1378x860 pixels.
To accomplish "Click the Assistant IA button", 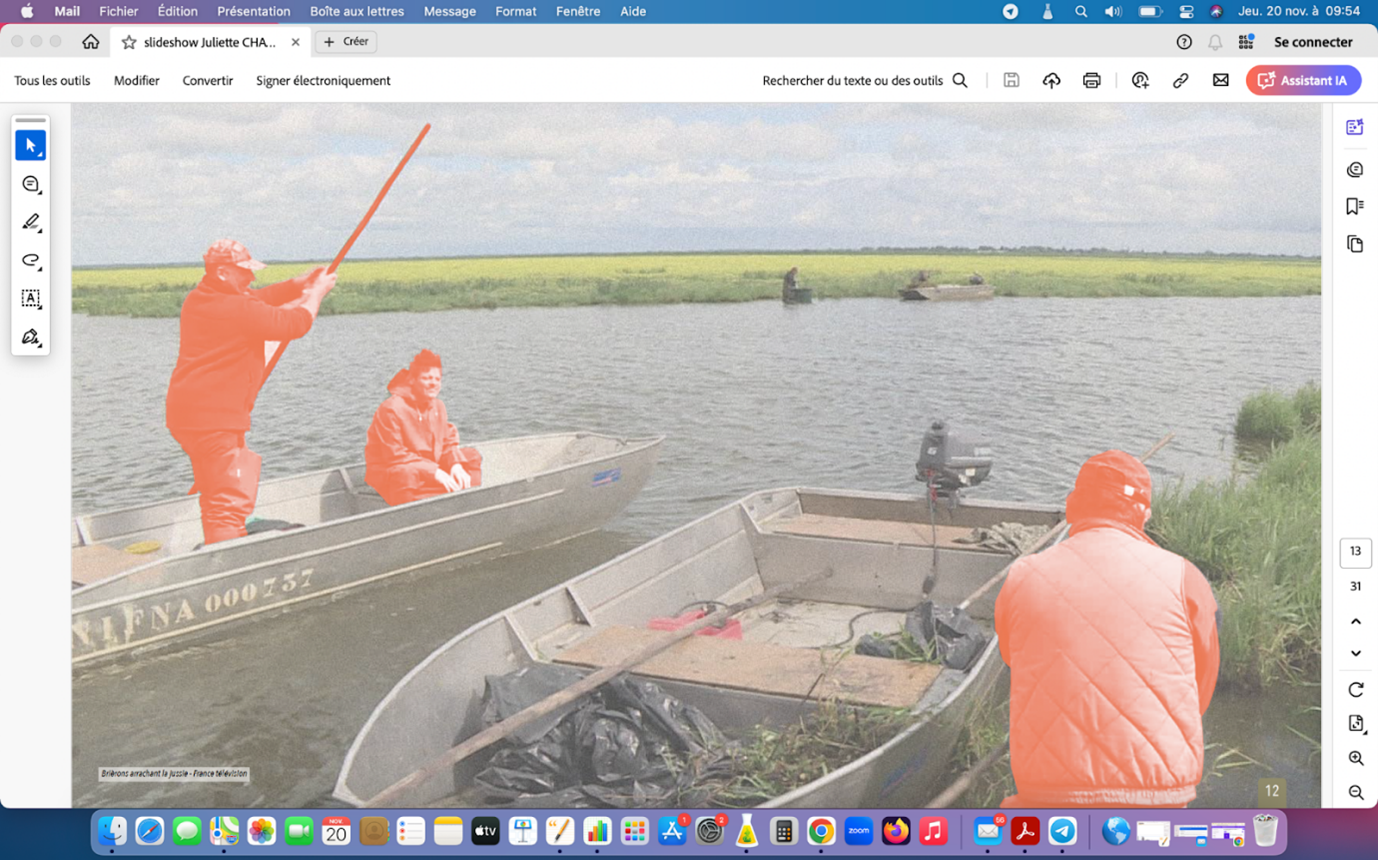I will click(x=1303, y=81).
